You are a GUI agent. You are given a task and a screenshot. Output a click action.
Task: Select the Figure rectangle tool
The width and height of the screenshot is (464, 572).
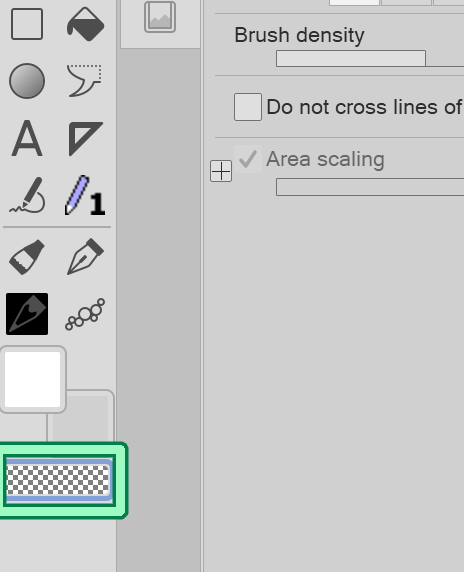pos(27,24)
